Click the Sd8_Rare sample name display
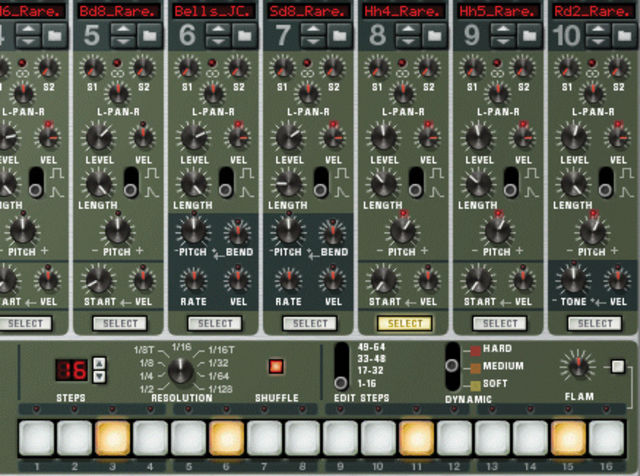This screenshot has height=476, width=640. coord(309,11)
